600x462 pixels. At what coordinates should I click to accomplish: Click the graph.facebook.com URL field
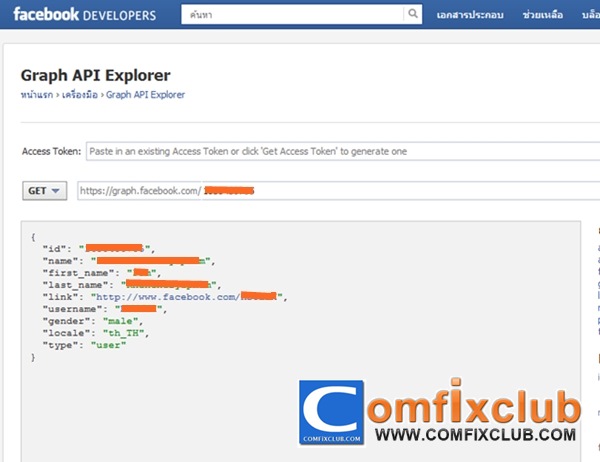click(x=339, y=191)
